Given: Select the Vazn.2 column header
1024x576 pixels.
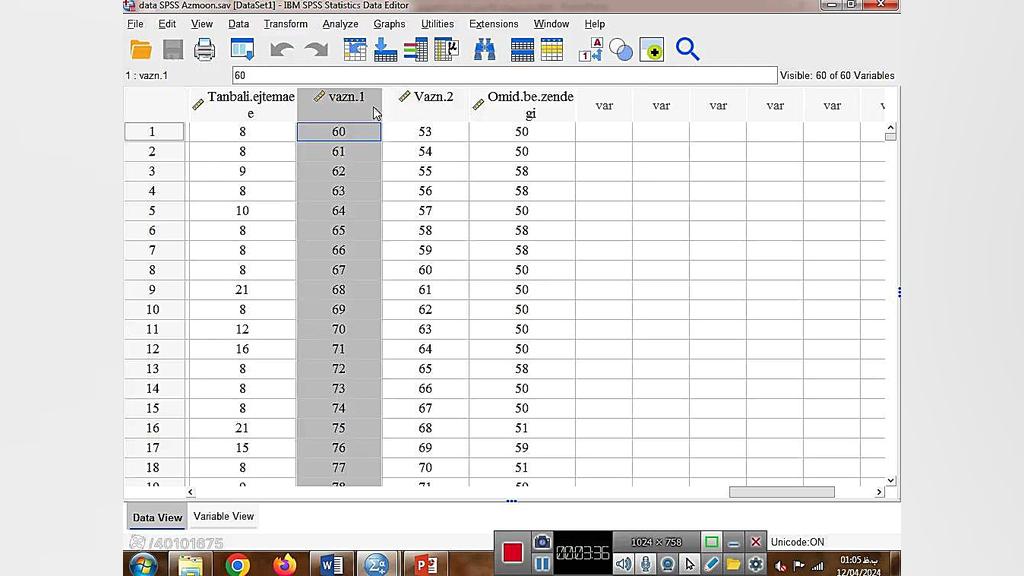Looking at the screenshot, I should coord(425,104).
